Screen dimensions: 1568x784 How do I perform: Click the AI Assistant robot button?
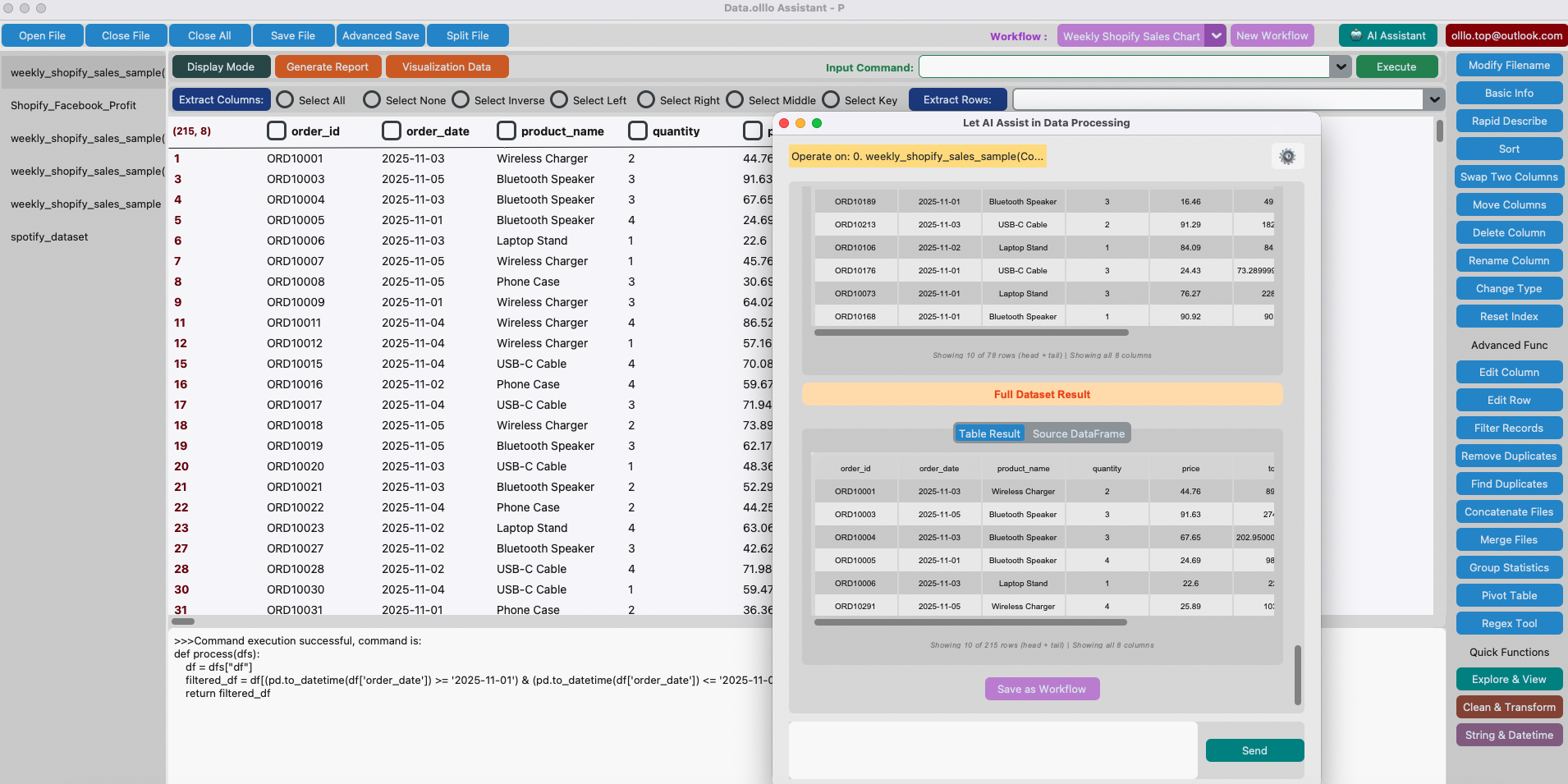pyautogui.click(x=1387, y=36)
